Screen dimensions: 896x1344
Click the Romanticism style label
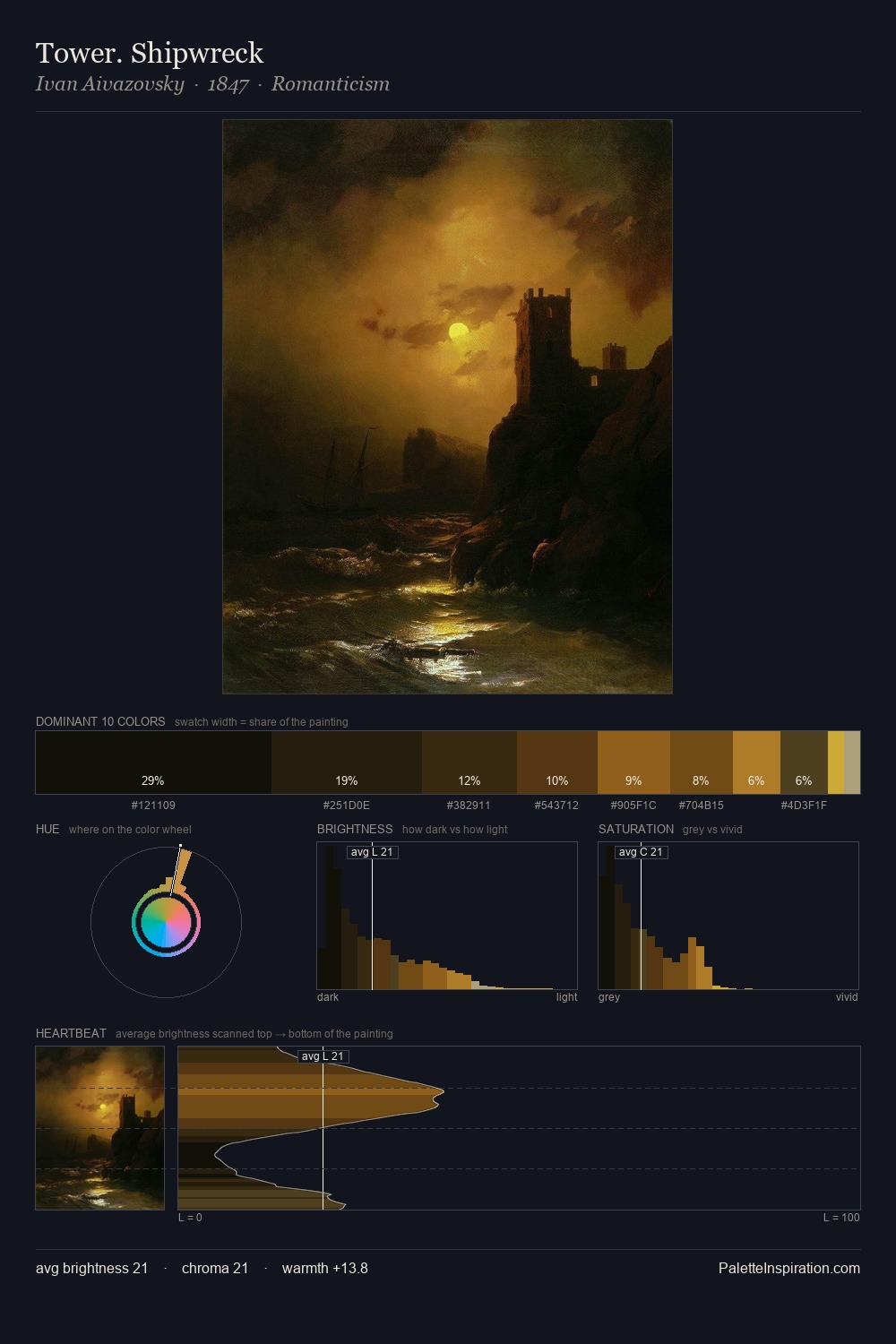click(x=331, y=84)
